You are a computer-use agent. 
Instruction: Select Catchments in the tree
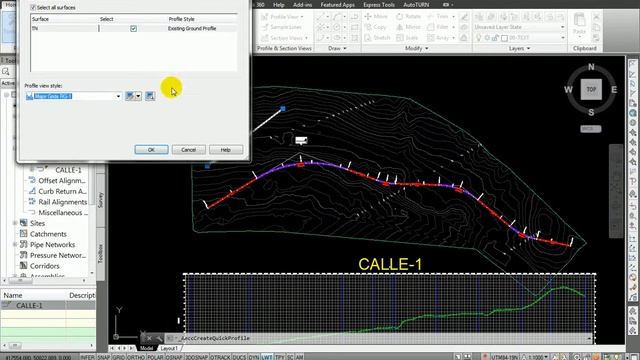coord(48,234)
